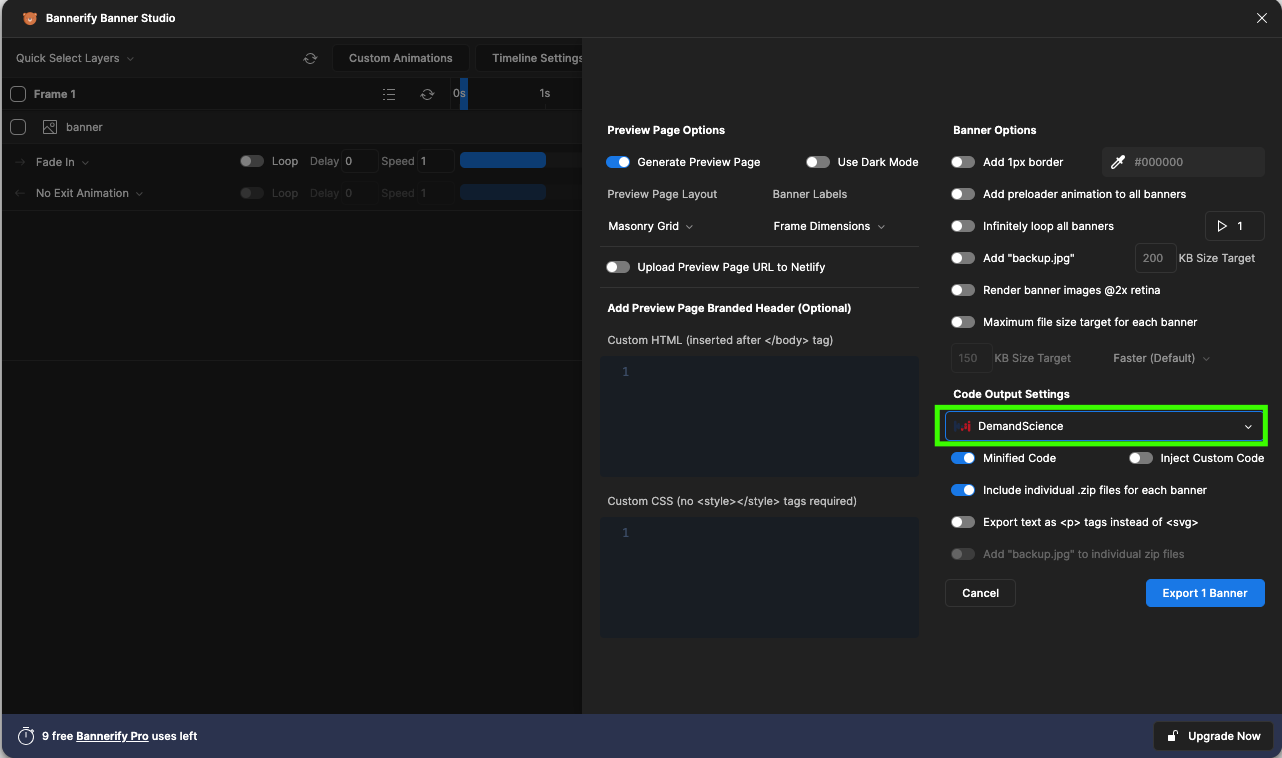This screenshot has width=1282, height=758.
Task: Click the Custom HTML code editor
Action: coord(759,416)
